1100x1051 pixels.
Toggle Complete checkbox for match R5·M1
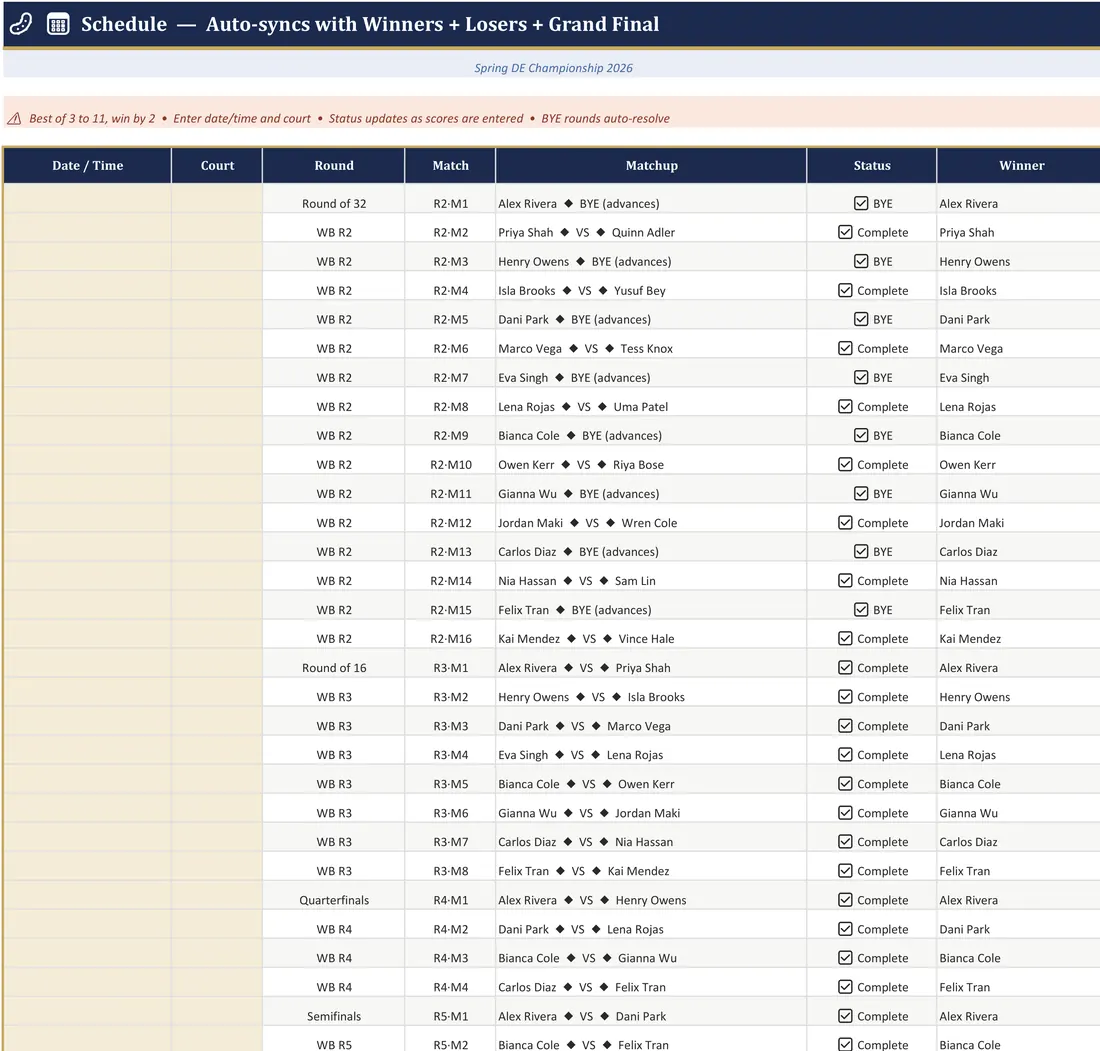[x=845, y=1016]
